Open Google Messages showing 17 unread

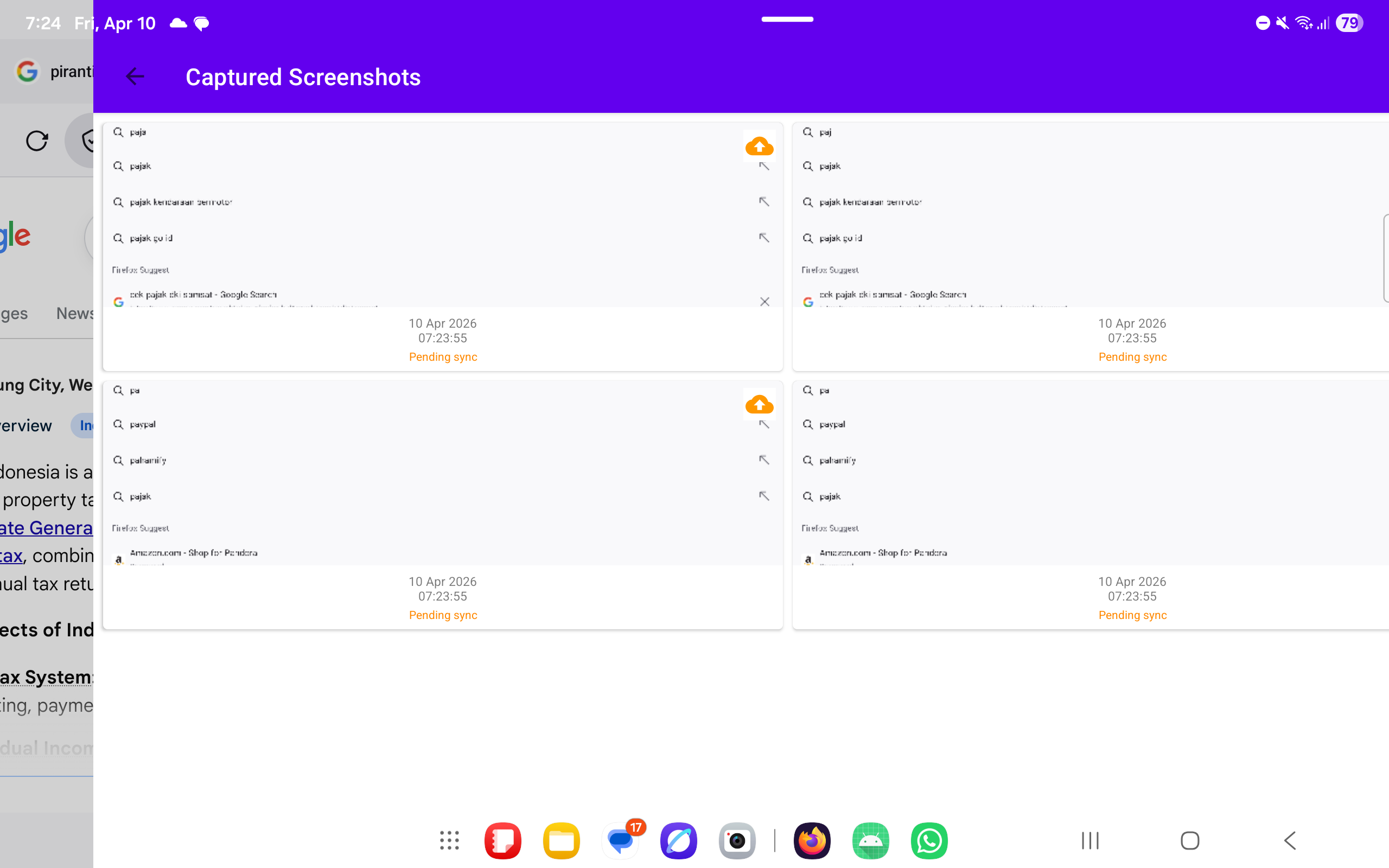(620, 840)
